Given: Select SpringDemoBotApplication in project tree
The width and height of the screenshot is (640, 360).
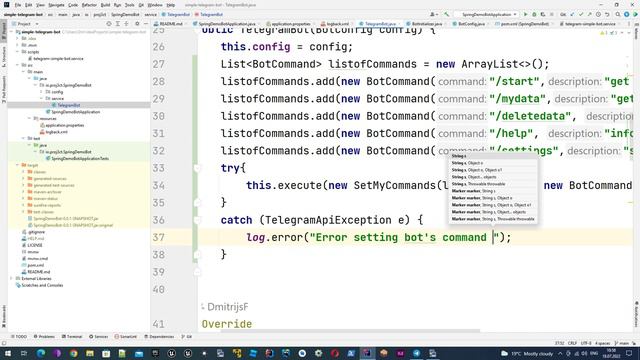Looking at the screenshot, I should pos(75,112).
